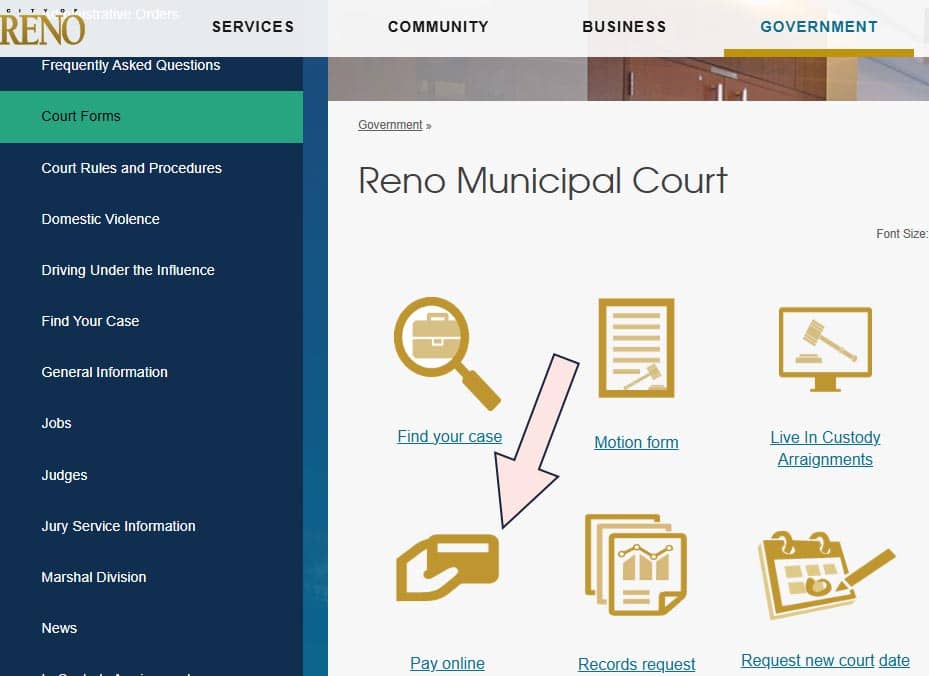Follow the Records request link

coord(636,665)
